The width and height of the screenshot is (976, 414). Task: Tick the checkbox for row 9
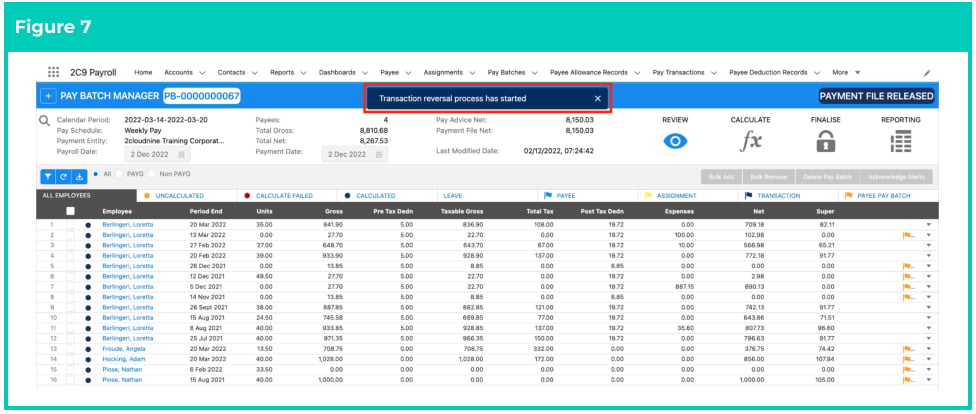71,308
